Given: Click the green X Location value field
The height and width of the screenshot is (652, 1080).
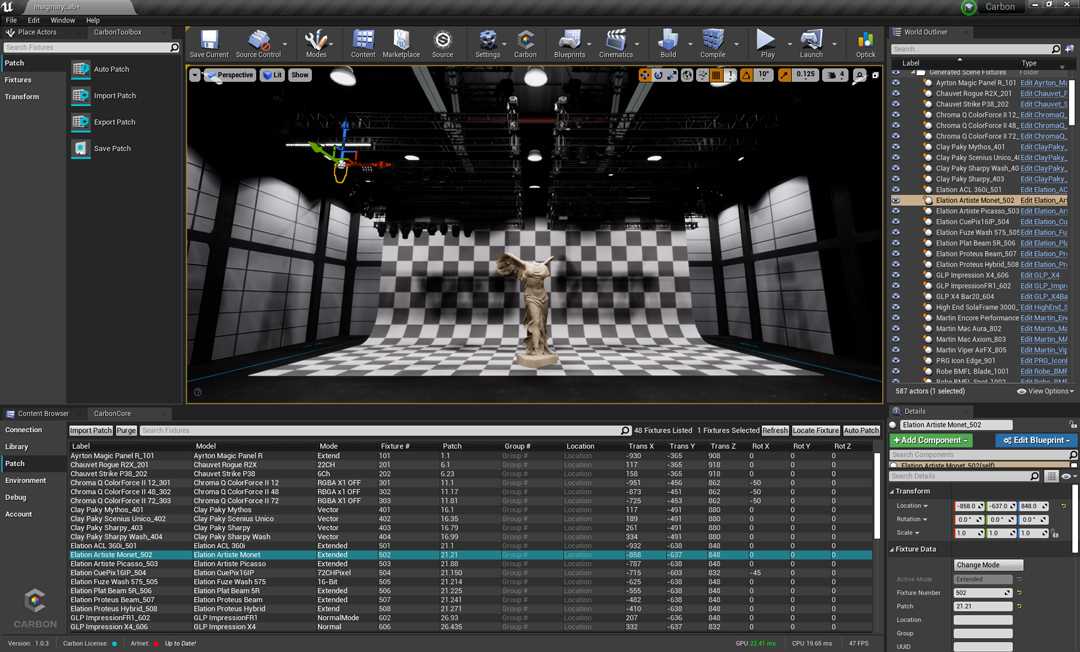Looking at the screenshot, I should pyautogui.click(x=1000, y=506).
